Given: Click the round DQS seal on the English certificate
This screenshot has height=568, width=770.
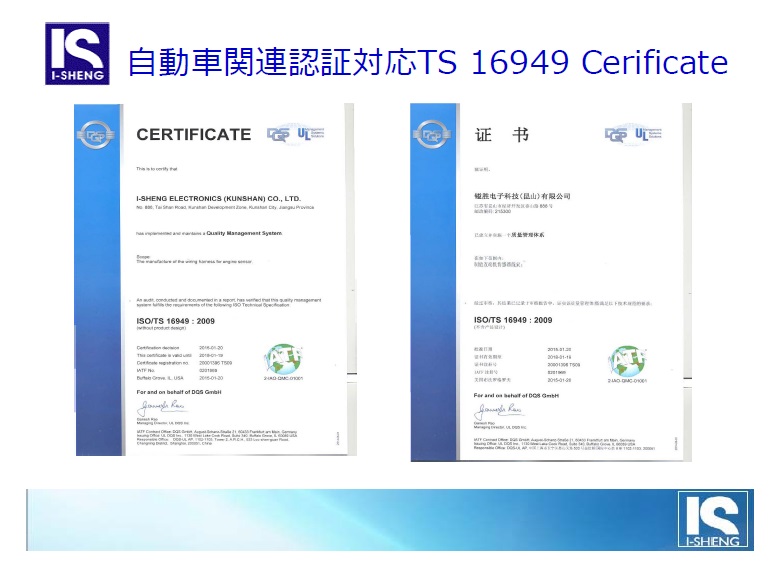Looking at the screenshot, I should click(x=96, y=135).
